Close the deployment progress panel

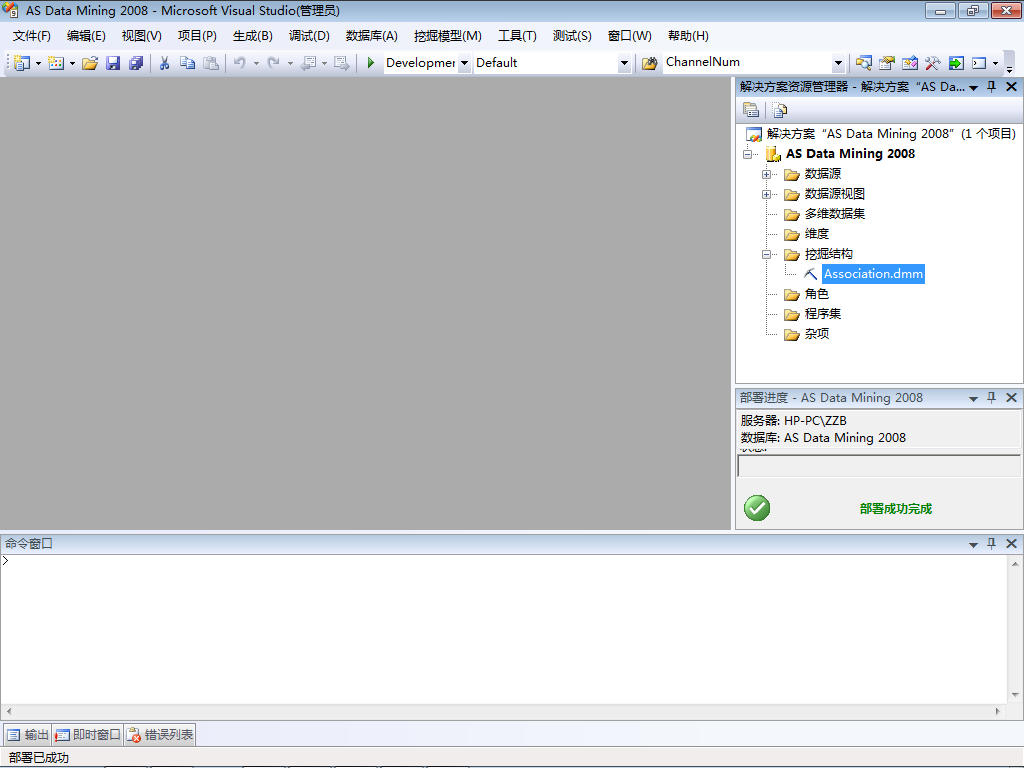pos(1012,398)
